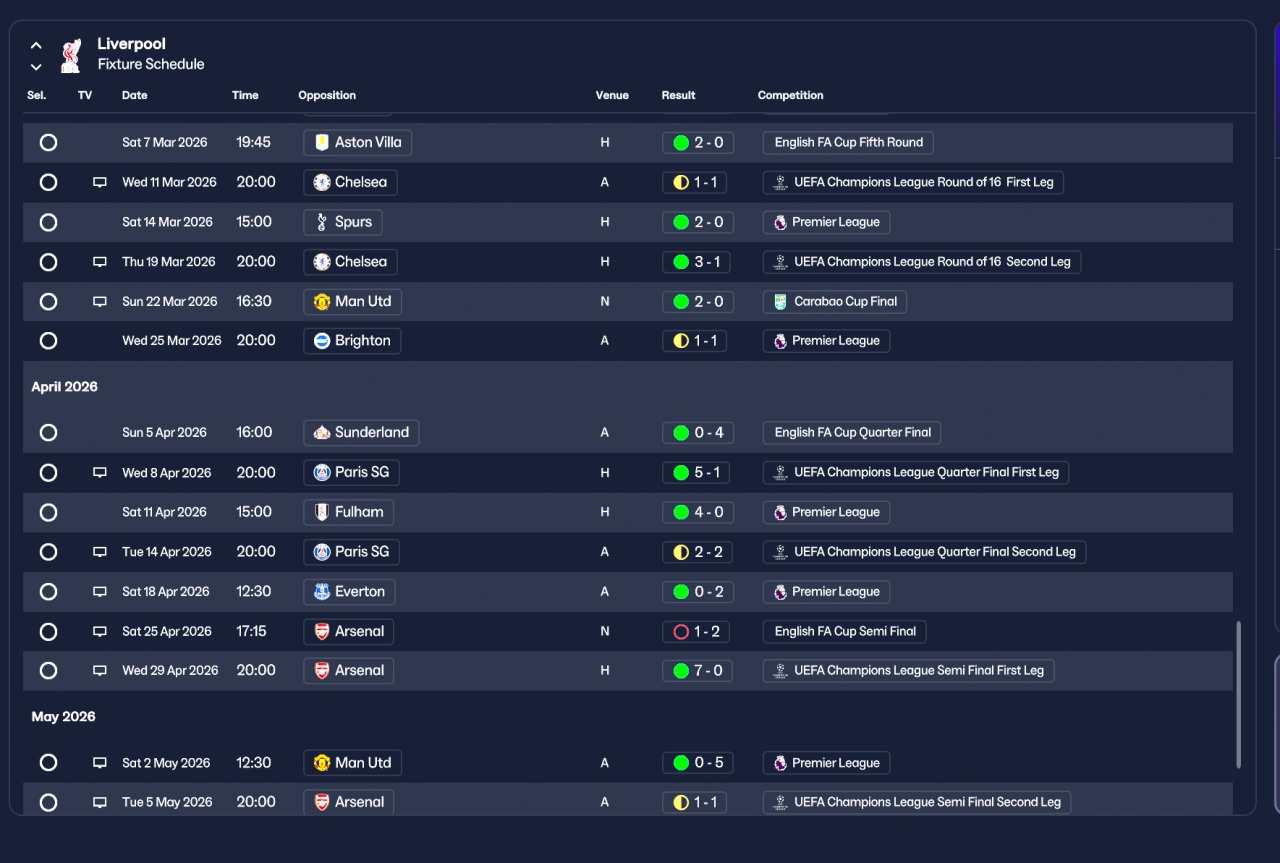Click the fixture list vertical scrollbar
This screenshot has height=863, width=1280.
1238,694
